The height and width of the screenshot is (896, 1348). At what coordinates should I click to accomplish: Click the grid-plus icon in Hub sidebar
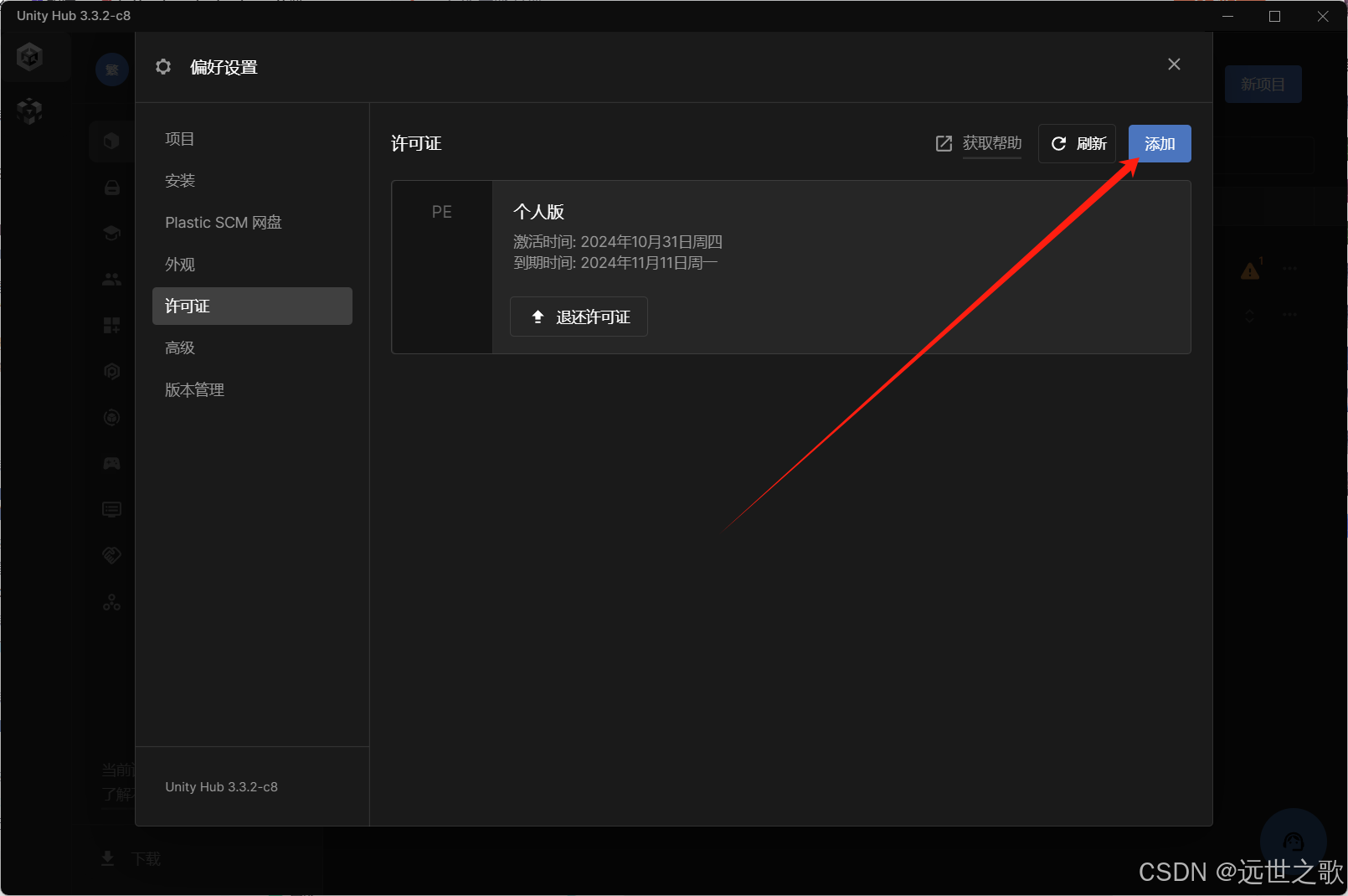tap(111, 325)
